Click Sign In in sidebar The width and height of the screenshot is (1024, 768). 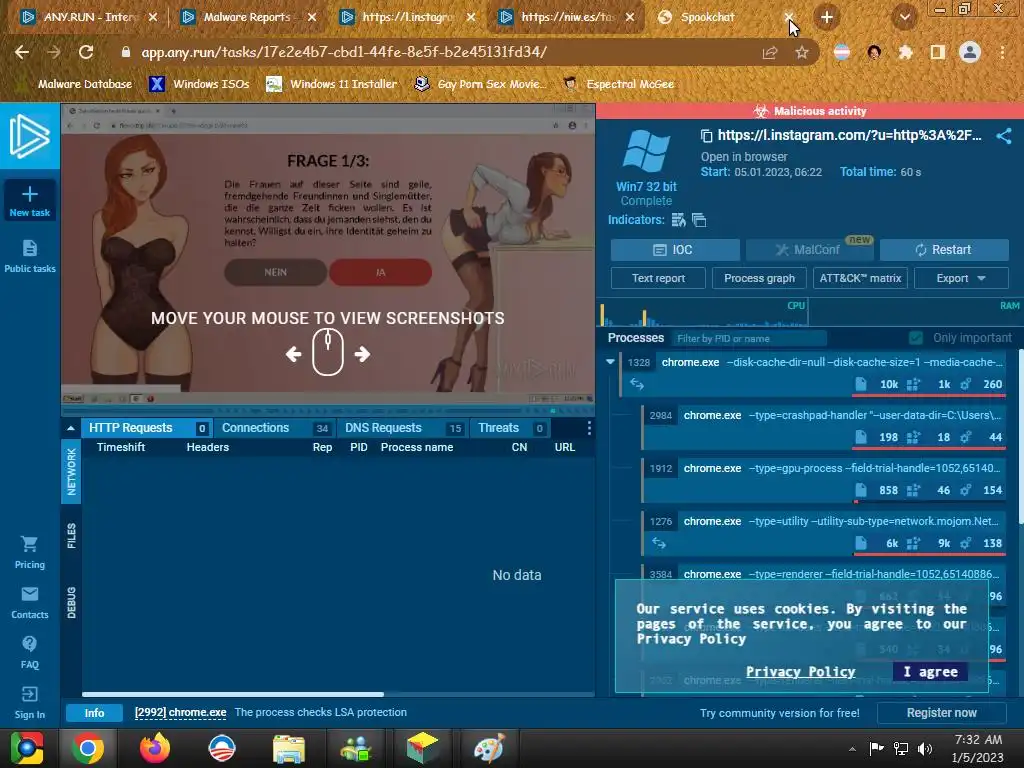[29, 703]
